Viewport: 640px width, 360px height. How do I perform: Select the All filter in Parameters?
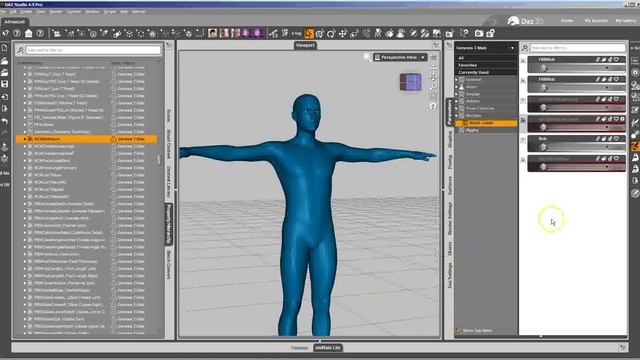[x=486, y=58]
